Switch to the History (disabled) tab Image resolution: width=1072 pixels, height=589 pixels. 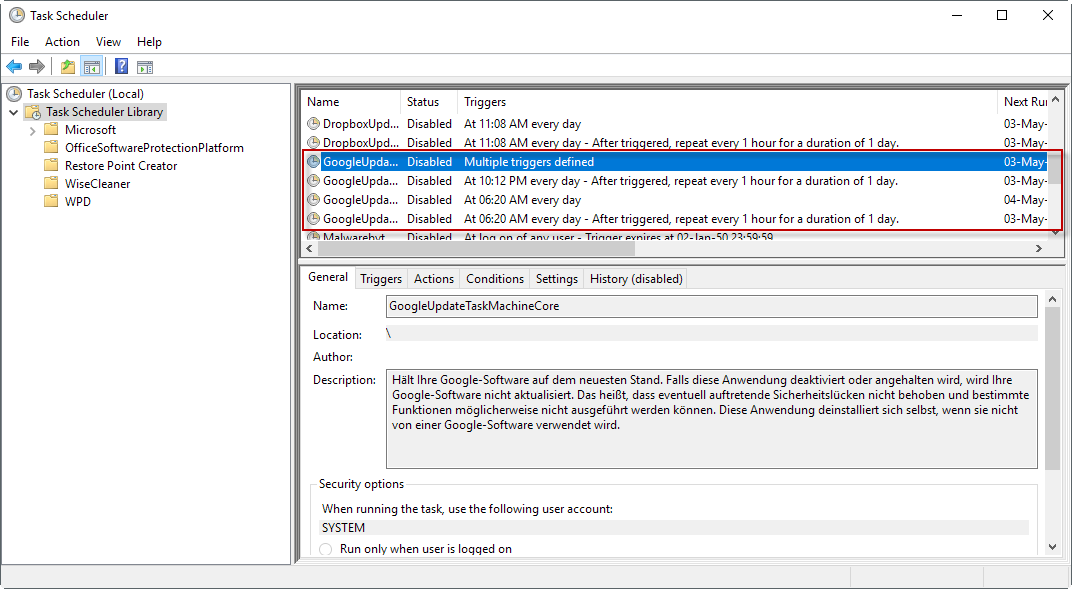coord(636,279)
